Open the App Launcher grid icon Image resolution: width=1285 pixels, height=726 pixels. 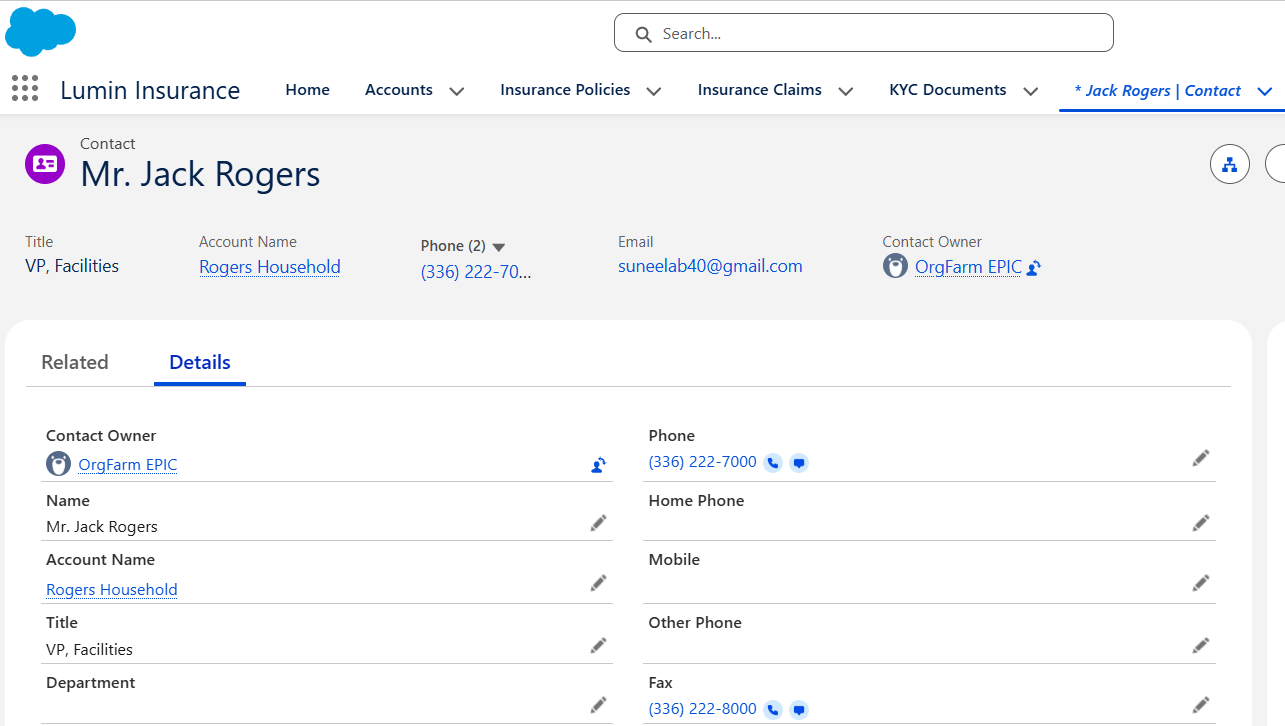tap(25, 89)
